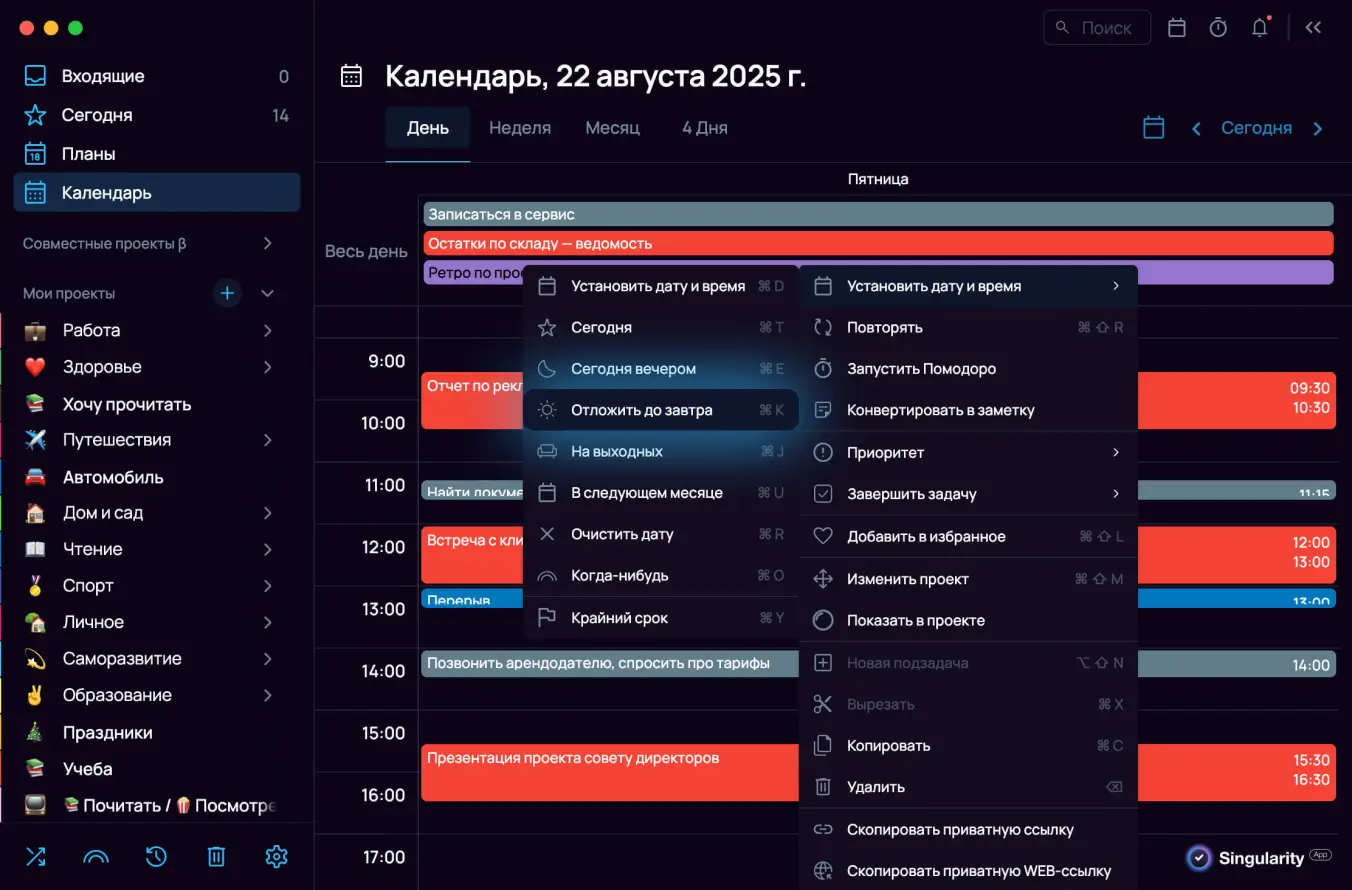Open the trash icon in bottom toolbar
Screen dimensions: 1352x890
click(x=216, y=857)
